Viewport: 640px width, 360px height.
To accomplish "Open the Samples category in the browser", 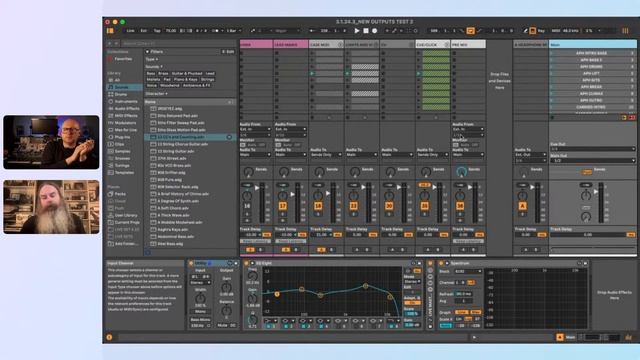I will (x=122, y=151).
